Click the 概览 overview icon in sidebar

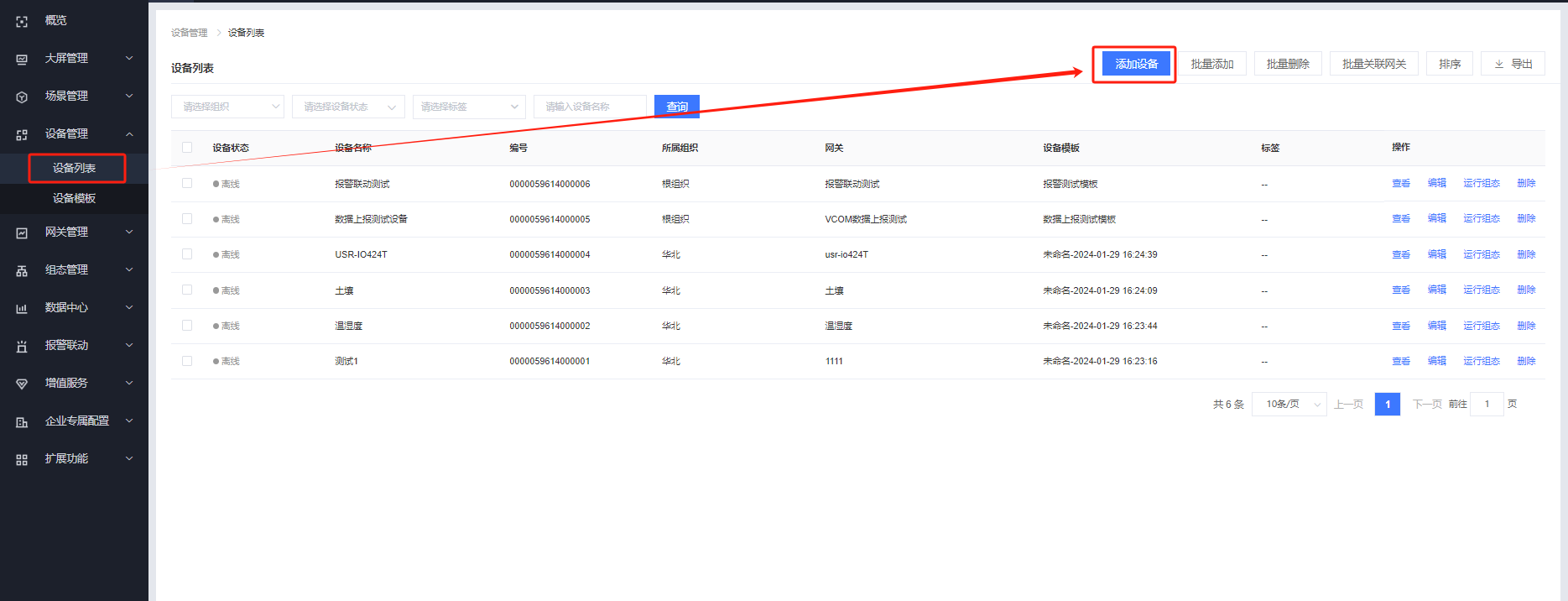22,21
